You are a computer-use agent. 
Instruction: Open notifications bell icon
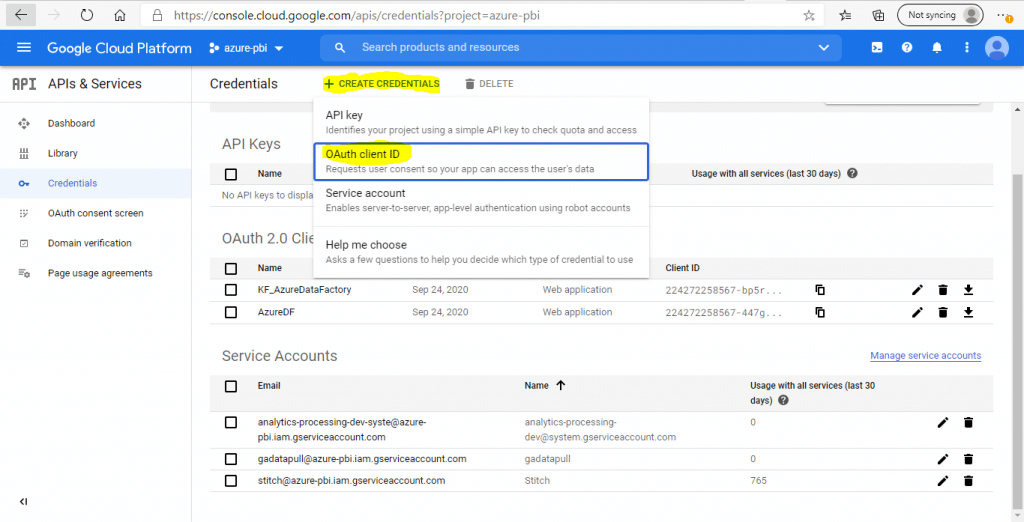[937, 48]
